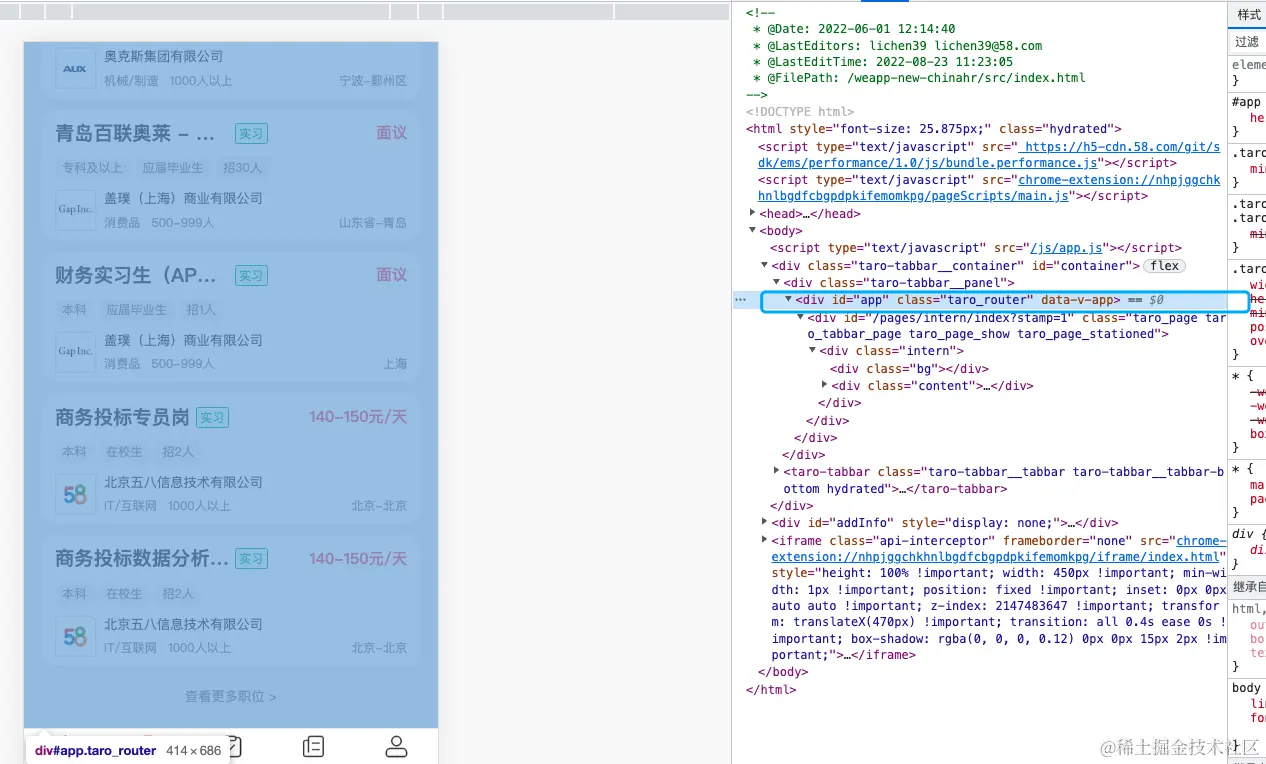The image size is (1266, 764).
Task: Expand the div id="addInfo" node
Action: 765,523
